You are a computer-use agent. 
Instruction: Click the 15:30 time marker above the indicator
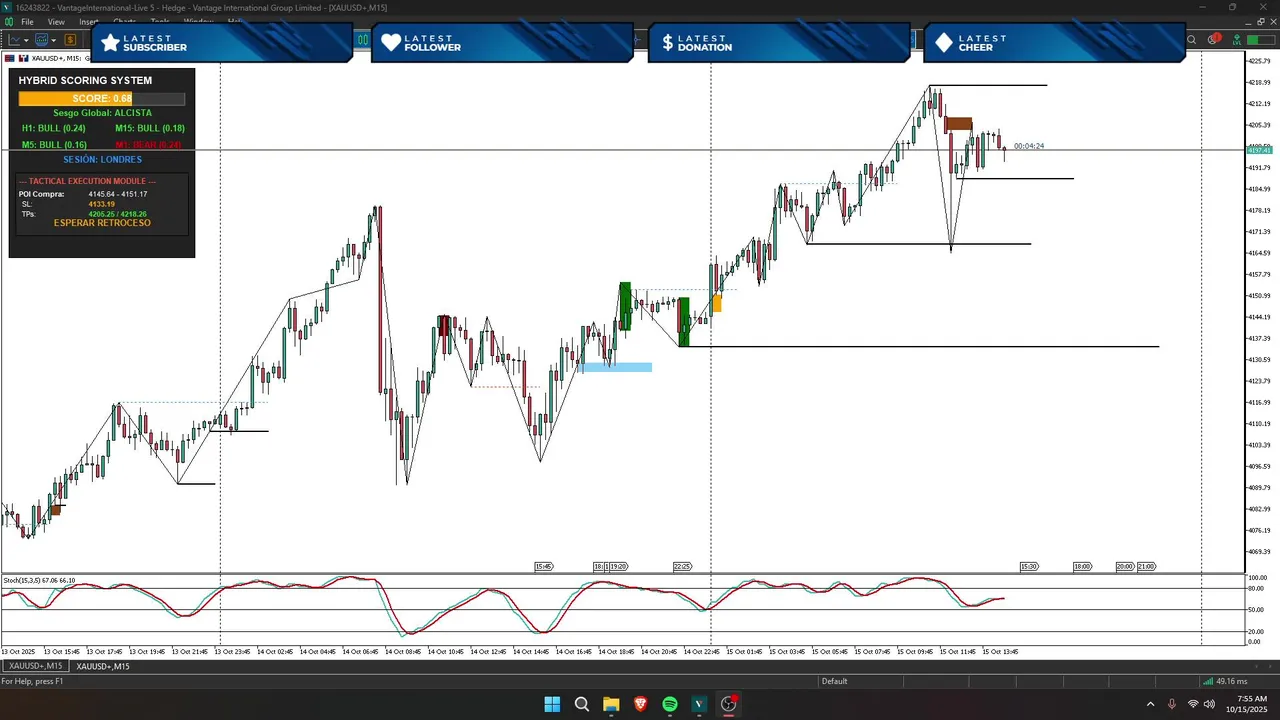1029,566
